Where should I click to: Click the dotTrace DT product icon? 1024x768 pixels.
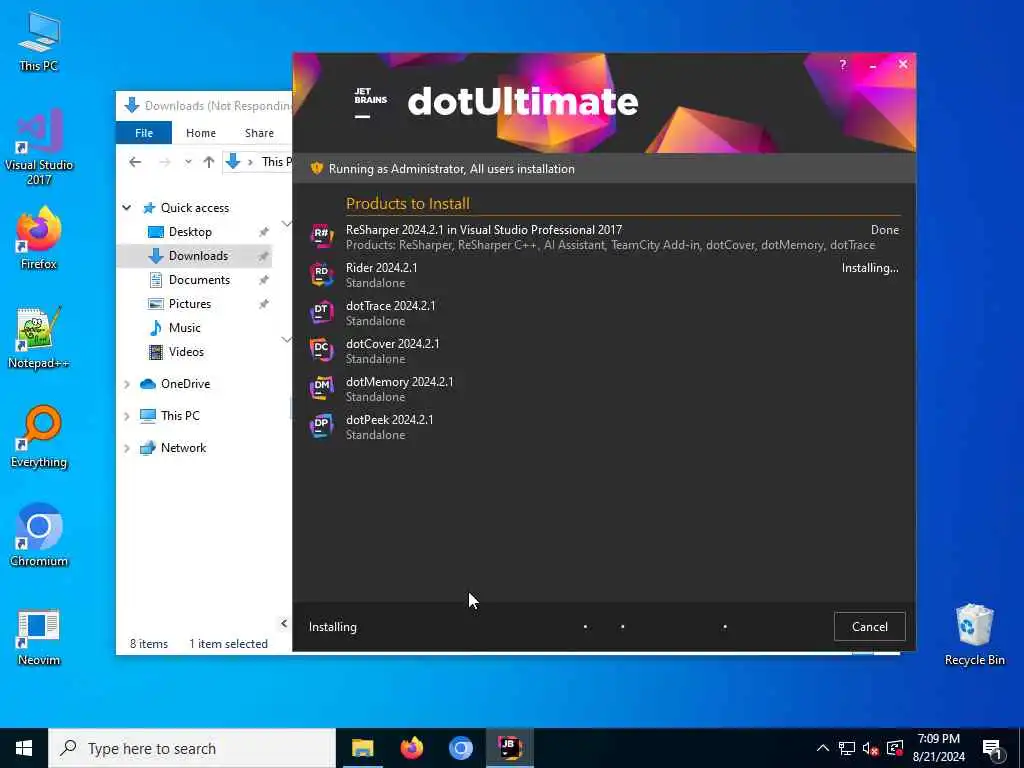pyautogui.click(x=321, y=312)
